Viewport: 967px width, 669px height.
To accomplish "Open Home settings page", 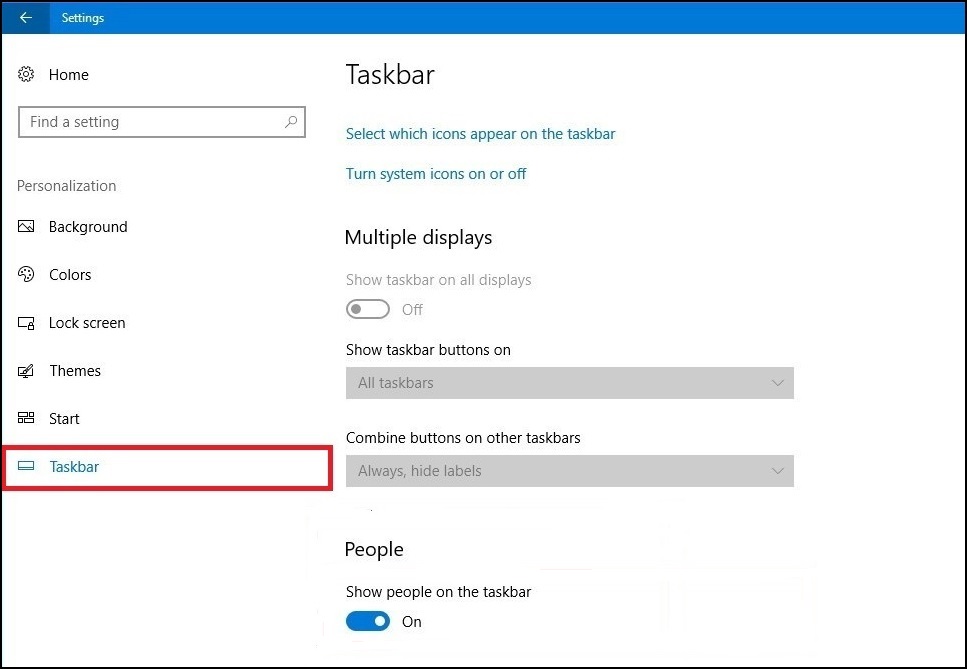I will pos(68,75).
